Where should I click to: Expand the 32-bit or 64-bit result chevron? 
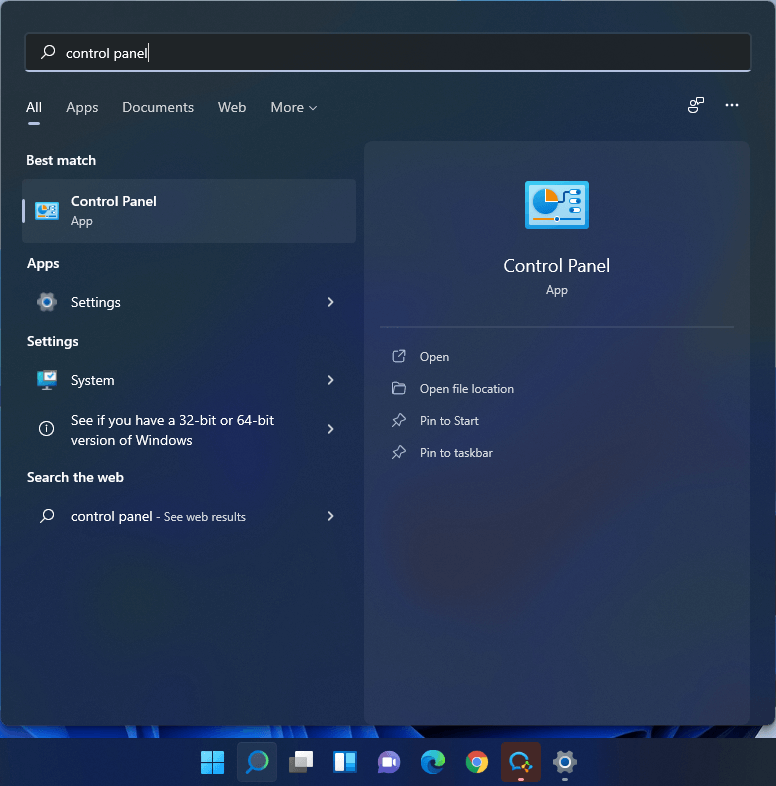point(330,429)
